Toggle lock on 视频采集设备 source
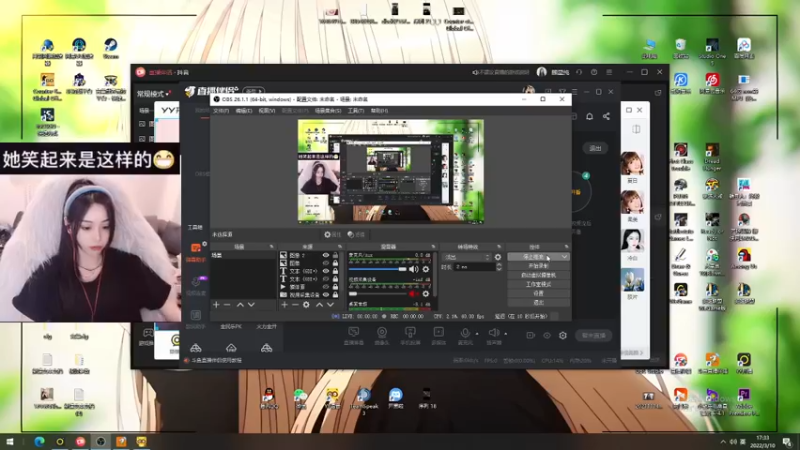This screenshot has height=450, width=800. (x=335, y=294)
